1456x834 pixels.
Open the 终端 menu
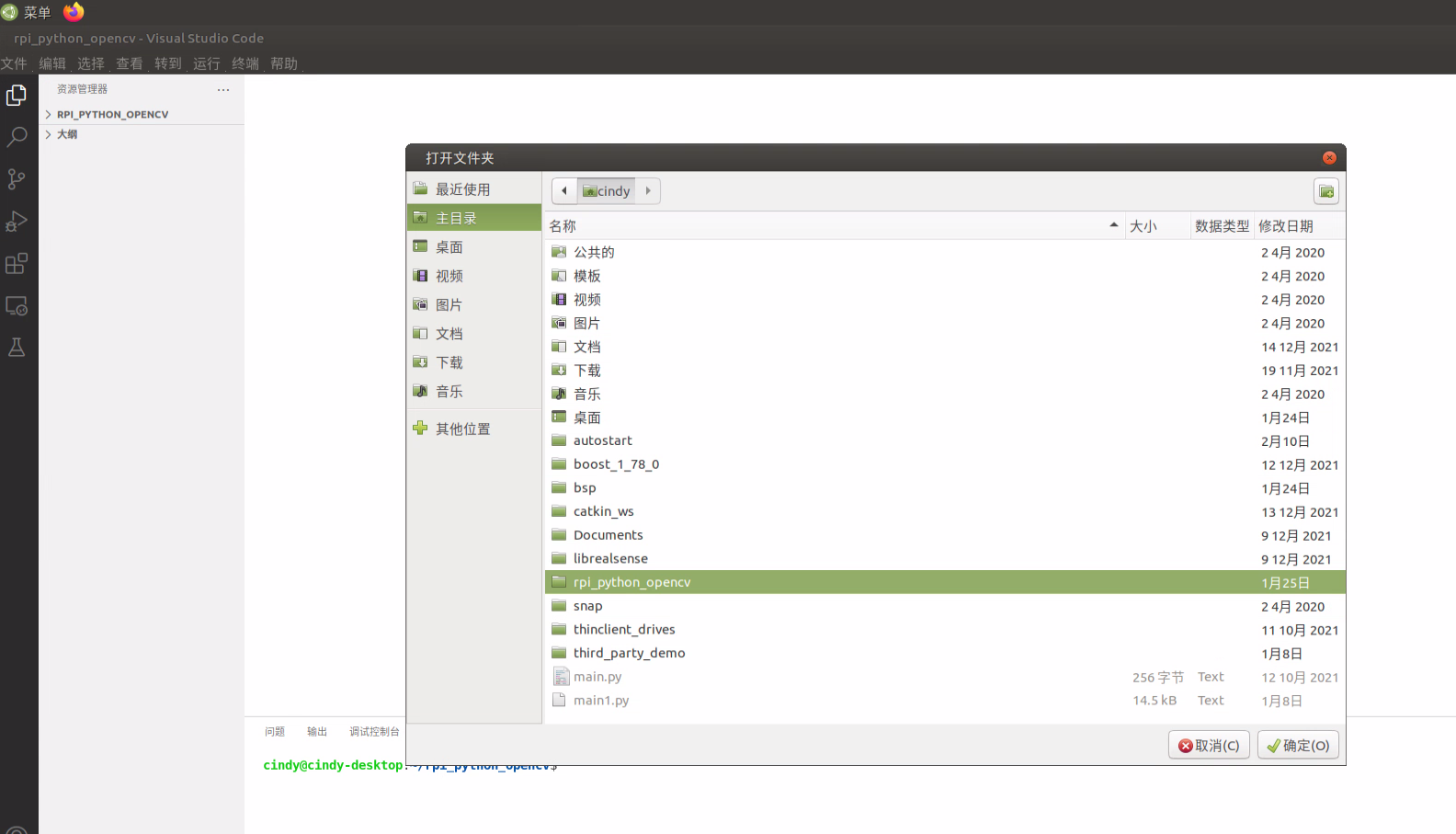click(x=245, y=63)
